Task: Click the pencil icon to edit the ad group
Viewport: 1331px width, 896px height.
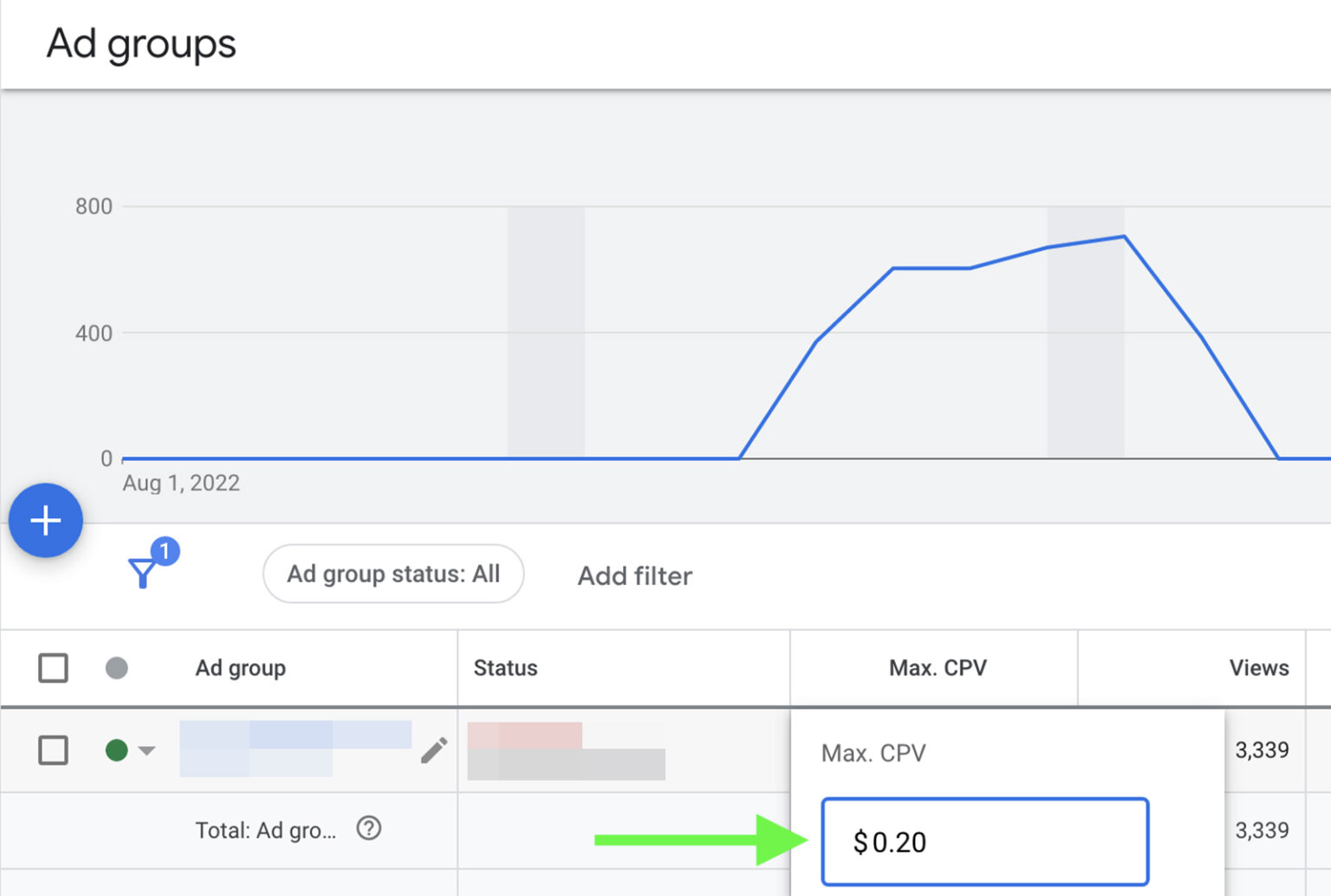Action: pos(432,750)
